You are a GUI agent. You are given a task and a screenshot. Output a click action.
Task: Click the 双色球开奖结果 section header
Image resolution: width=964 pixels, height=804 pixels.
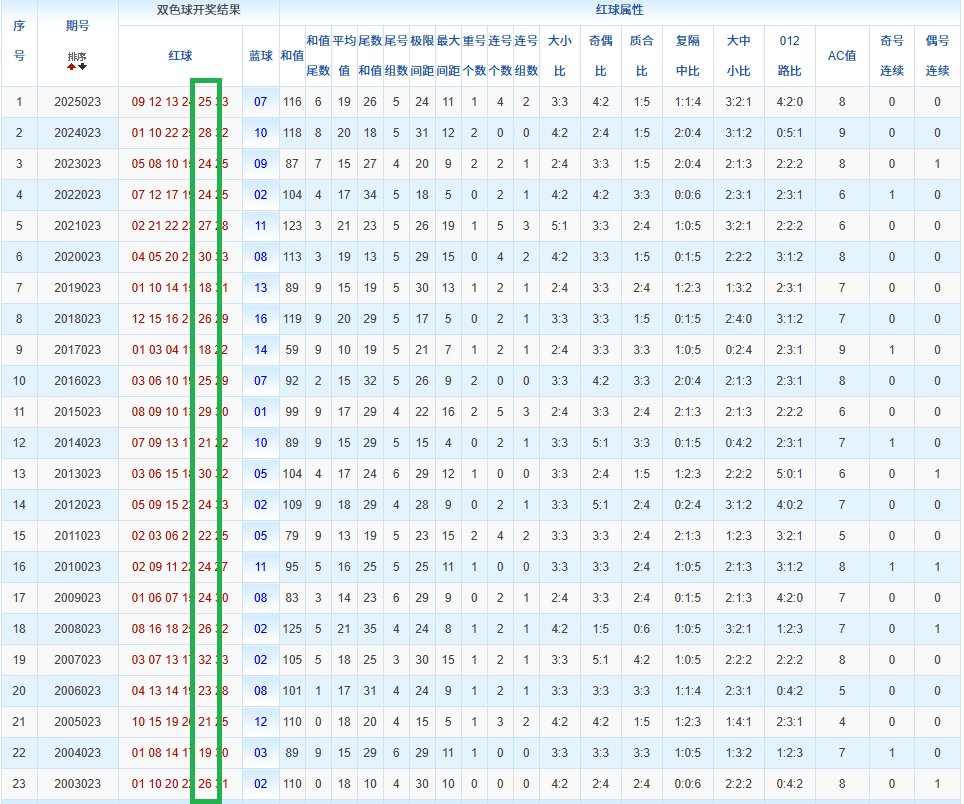(198, 11)
